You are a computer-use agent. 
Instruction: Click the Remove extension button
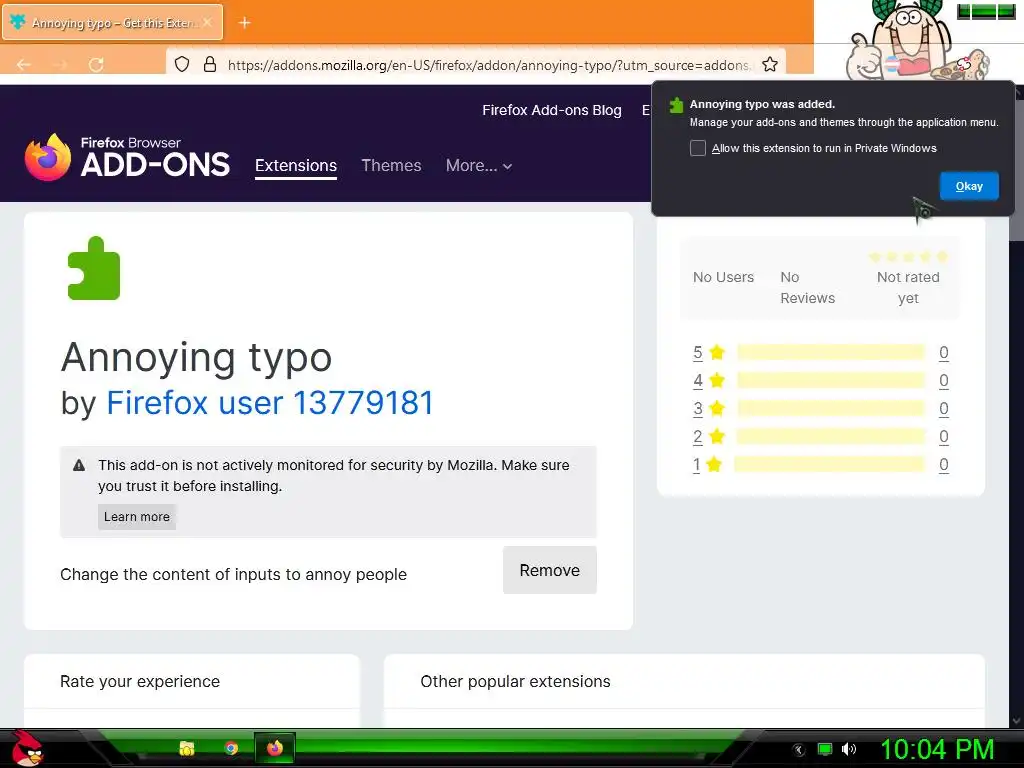(550, 570)
